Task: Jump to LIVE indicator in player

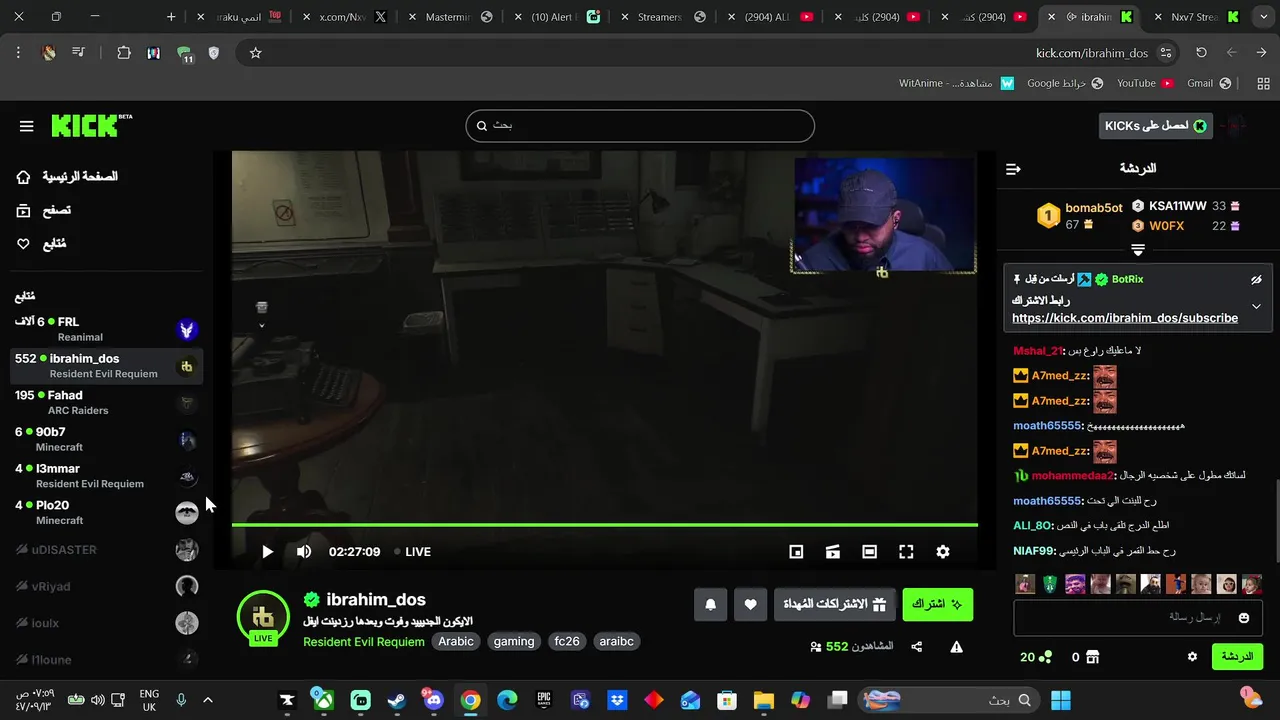Action: [x=412, y=552]
